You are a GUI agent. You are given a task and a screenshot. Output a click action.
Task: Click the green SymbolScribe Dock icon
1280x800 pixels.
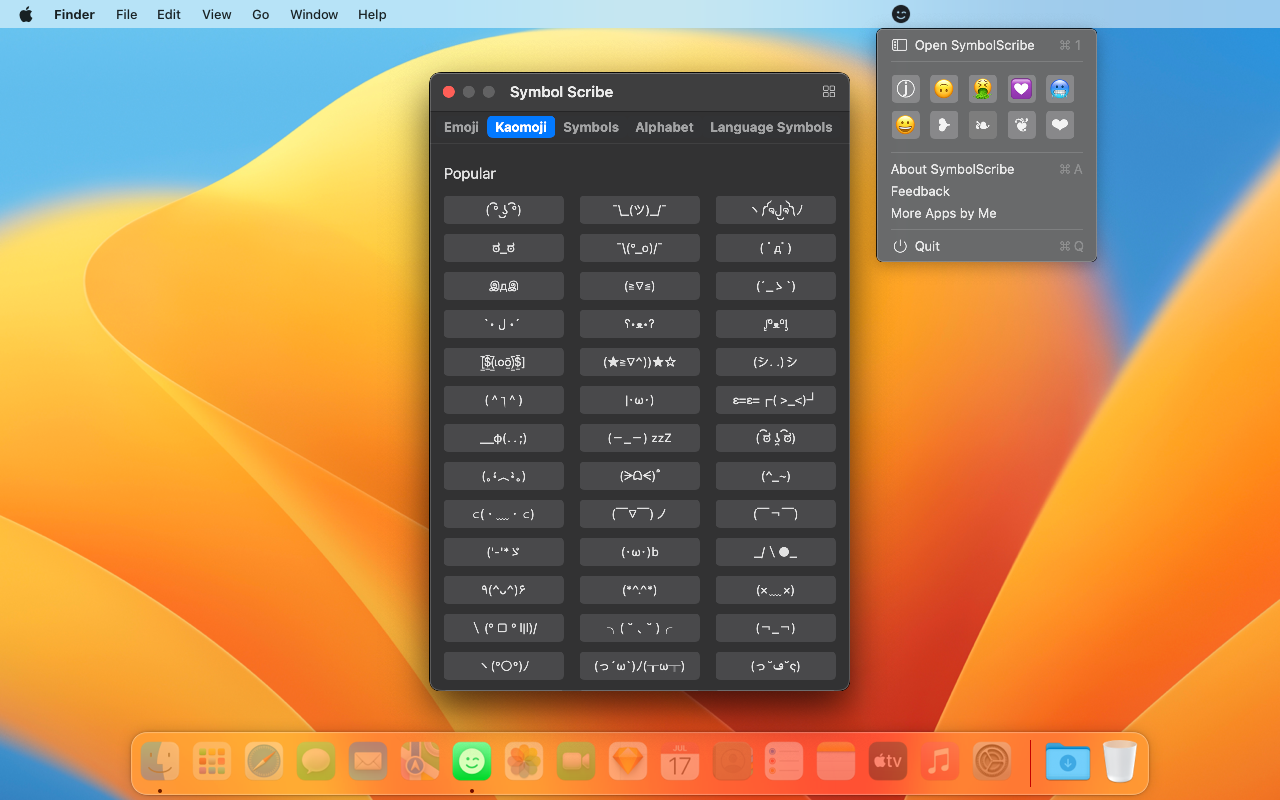(472, 762)
